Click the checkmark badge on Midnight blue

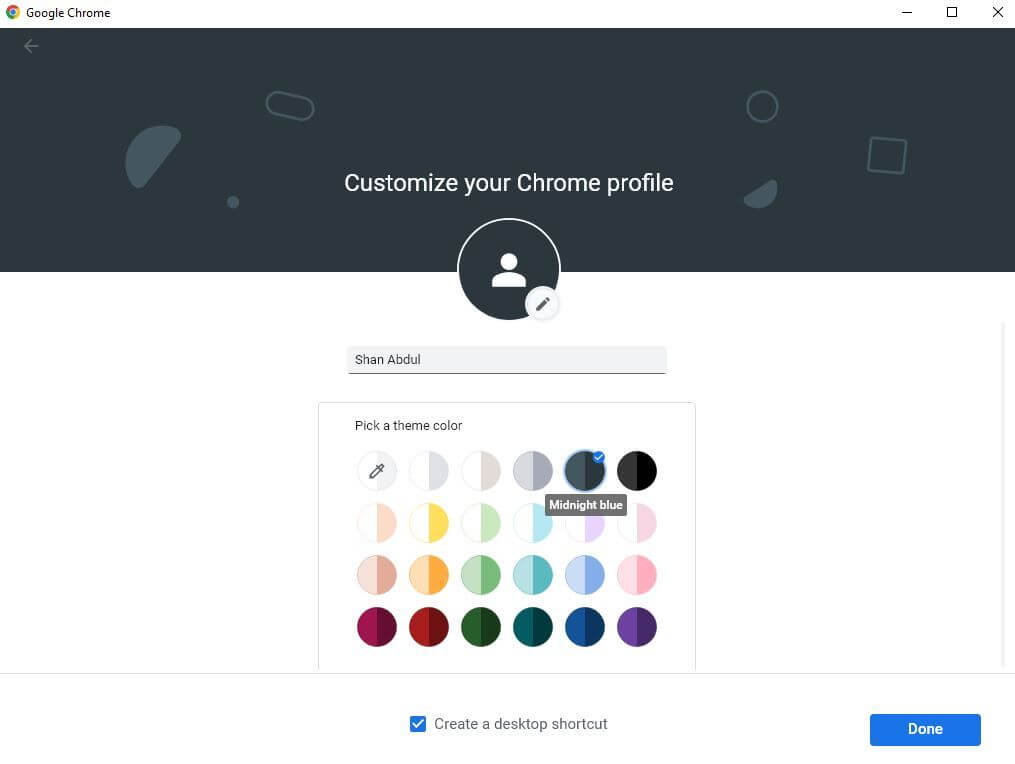[598, 457]
